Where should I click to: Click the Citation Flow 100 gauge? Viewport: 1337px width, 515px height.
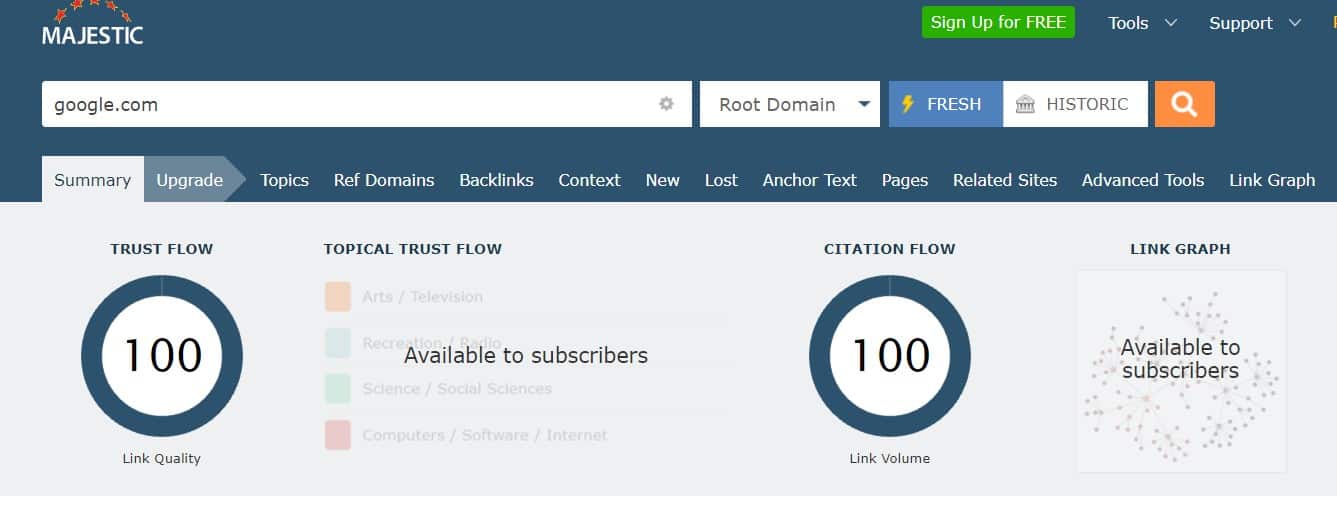[890, 356]
